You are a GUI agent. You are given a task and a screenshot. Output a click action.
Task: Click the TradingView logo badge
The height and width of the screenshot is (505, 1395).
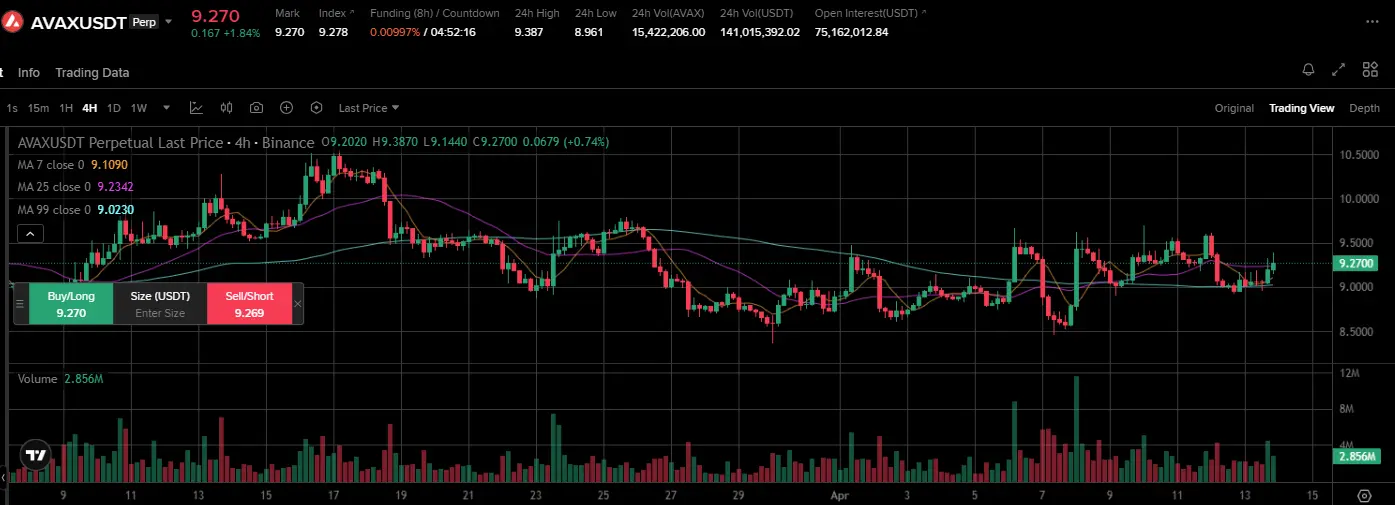pos(35,455)
